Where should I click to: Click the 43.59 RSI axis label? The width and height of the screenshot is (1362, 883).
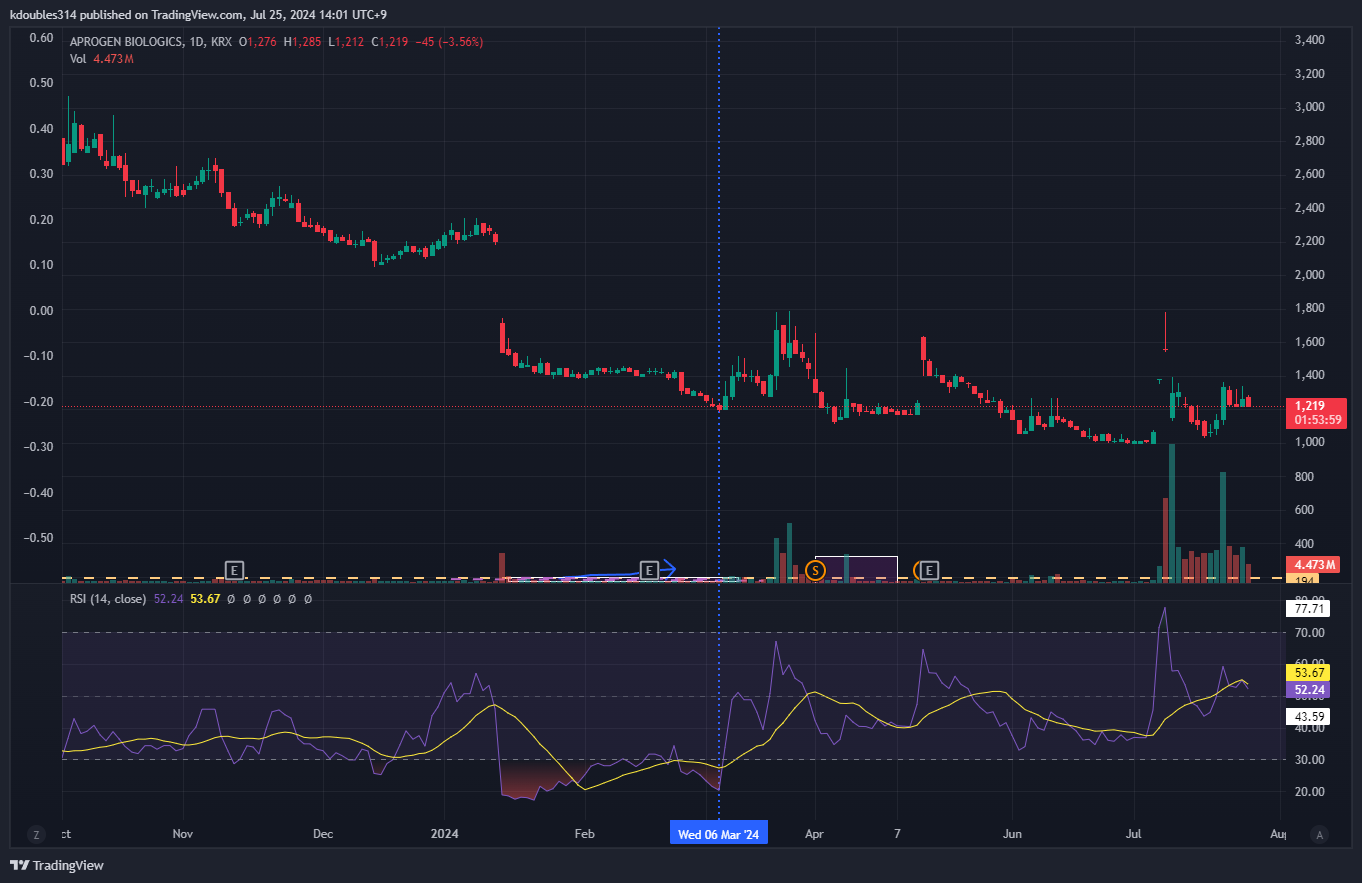[1310, 716]
